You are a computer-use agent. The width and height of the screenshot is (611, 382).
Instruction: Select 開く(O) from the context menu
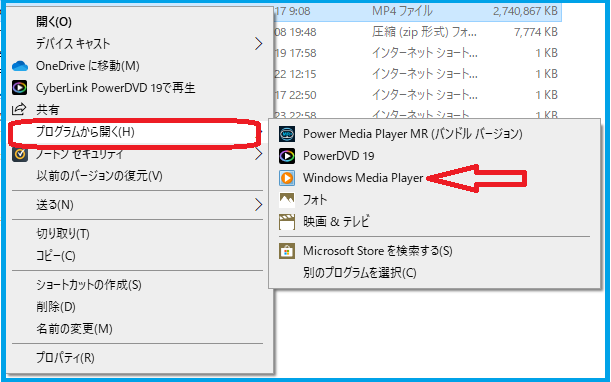coord(54,22)
